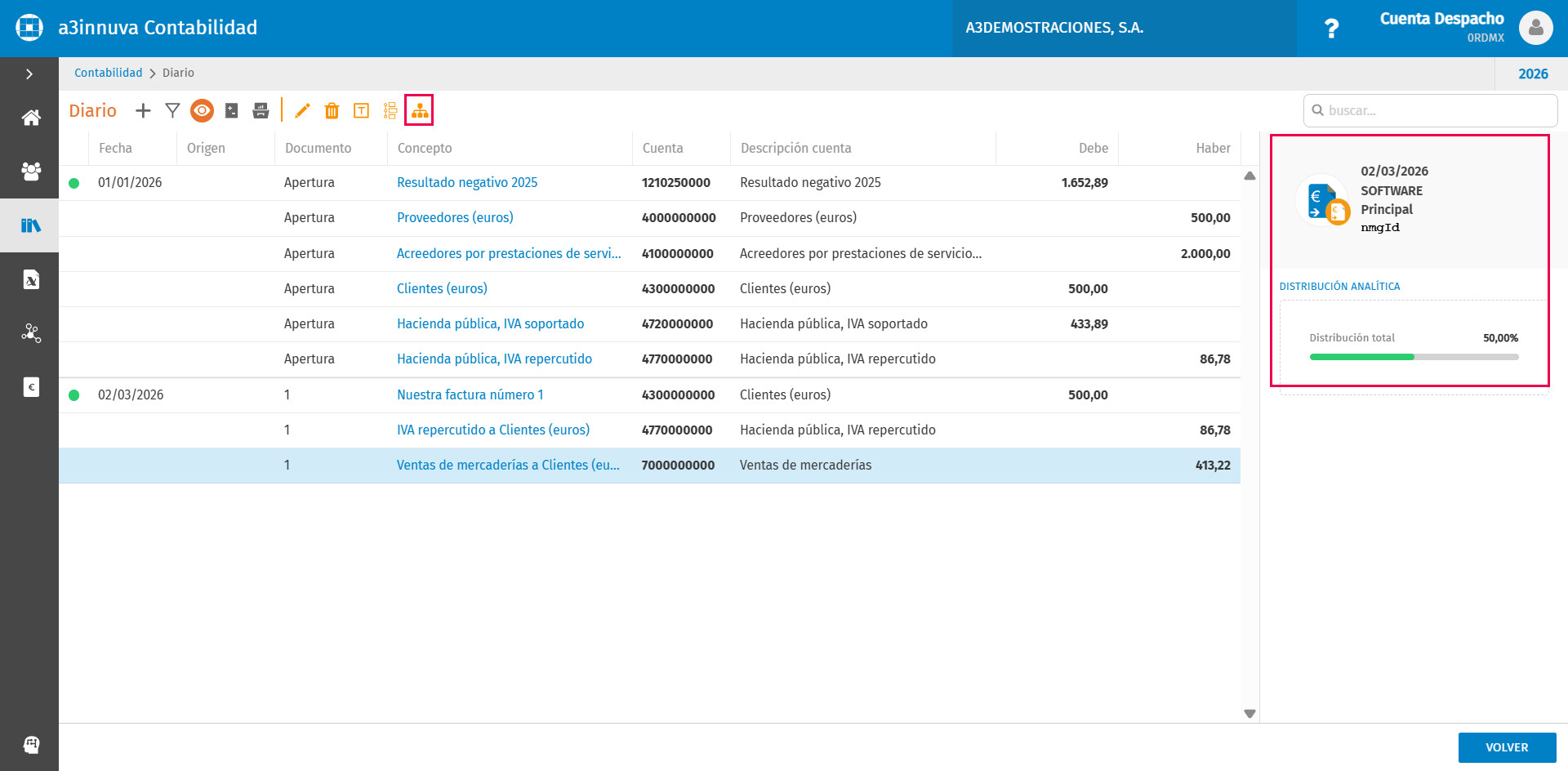Open the 2026 fiscal year selector
The height and width of the screenshot is (771, 1568).
(1533, 74)
